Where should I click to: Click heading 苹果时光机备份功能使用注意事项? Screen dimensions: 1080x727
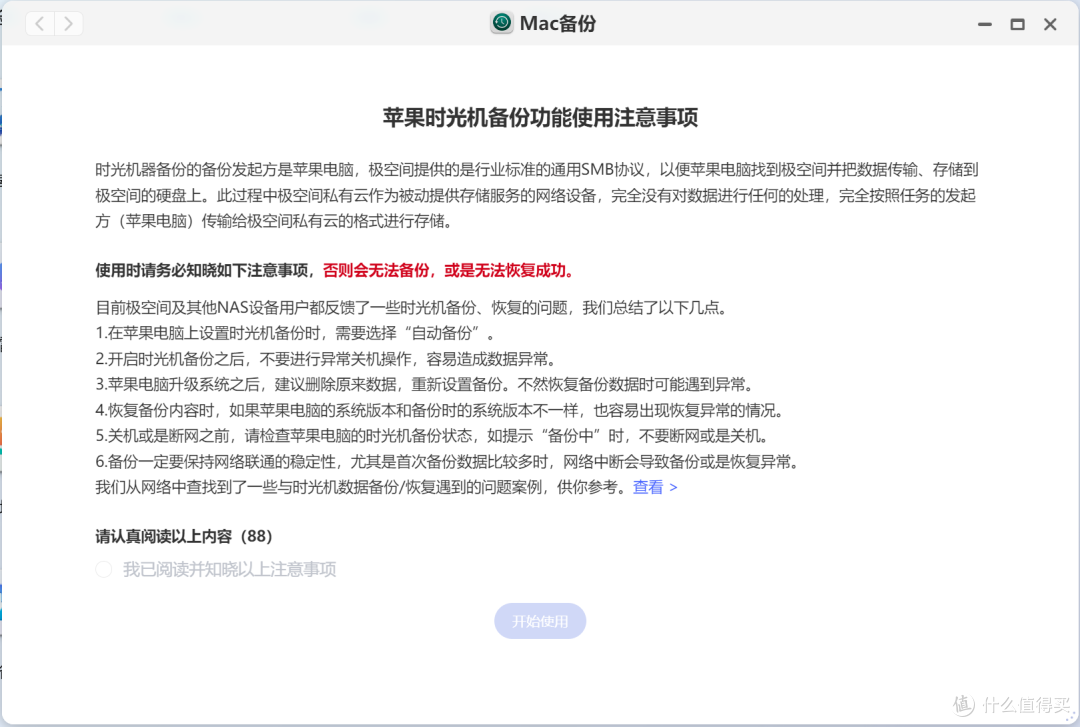[x=540, y=118]
